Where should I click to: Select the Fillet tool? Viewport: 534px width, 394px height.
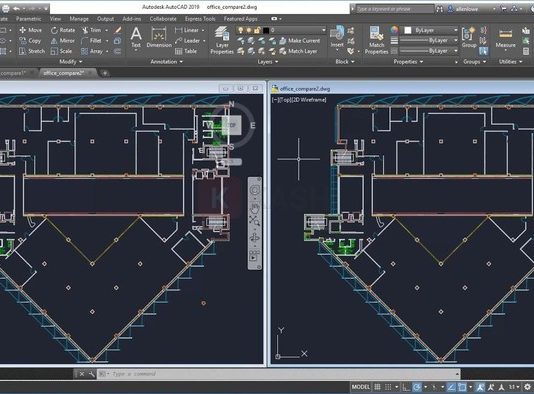click(x=91, y=41)
